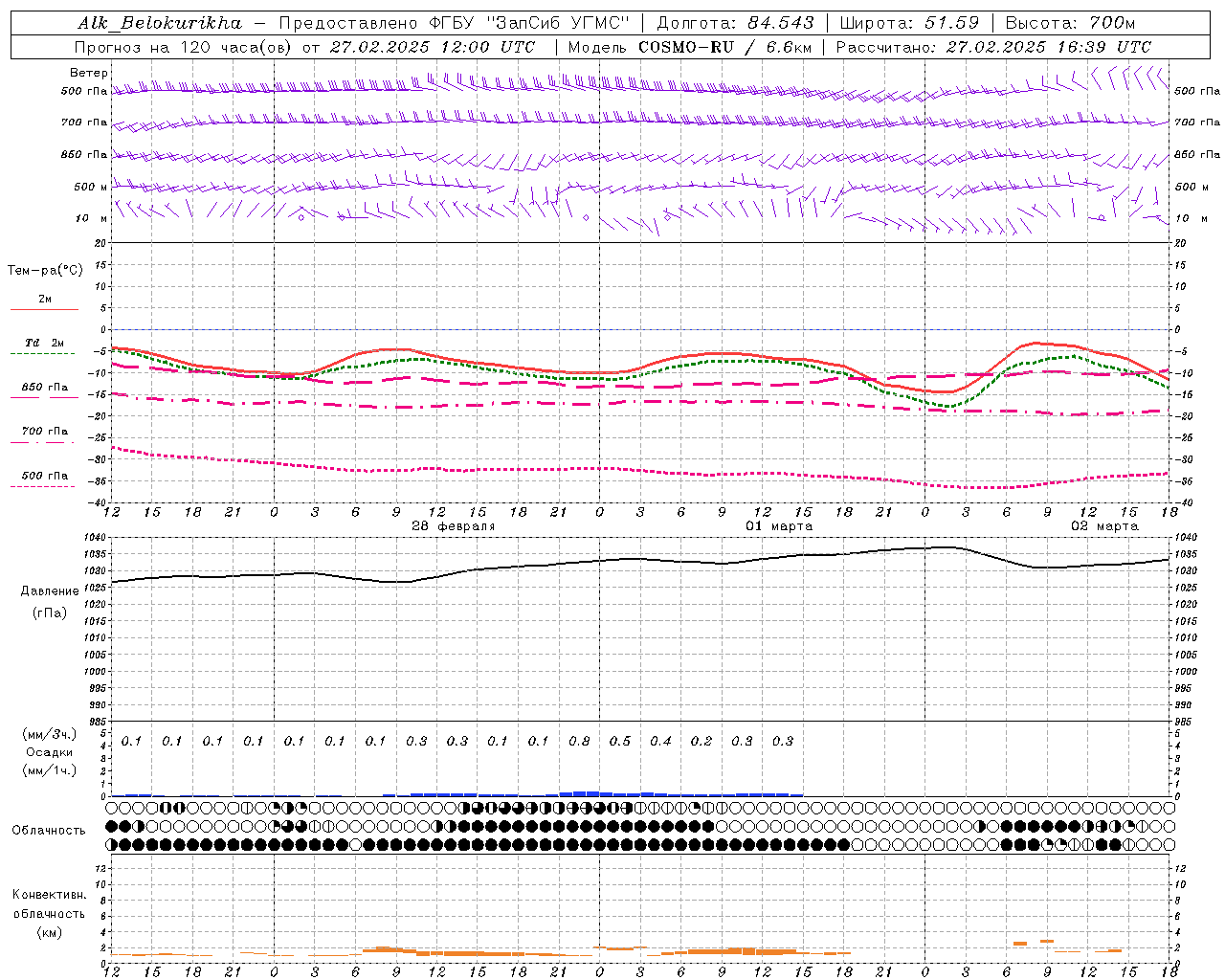Click the '2м' temperature legend entry
Viewport: 1225px width, 980px height.
click(45, 300)
